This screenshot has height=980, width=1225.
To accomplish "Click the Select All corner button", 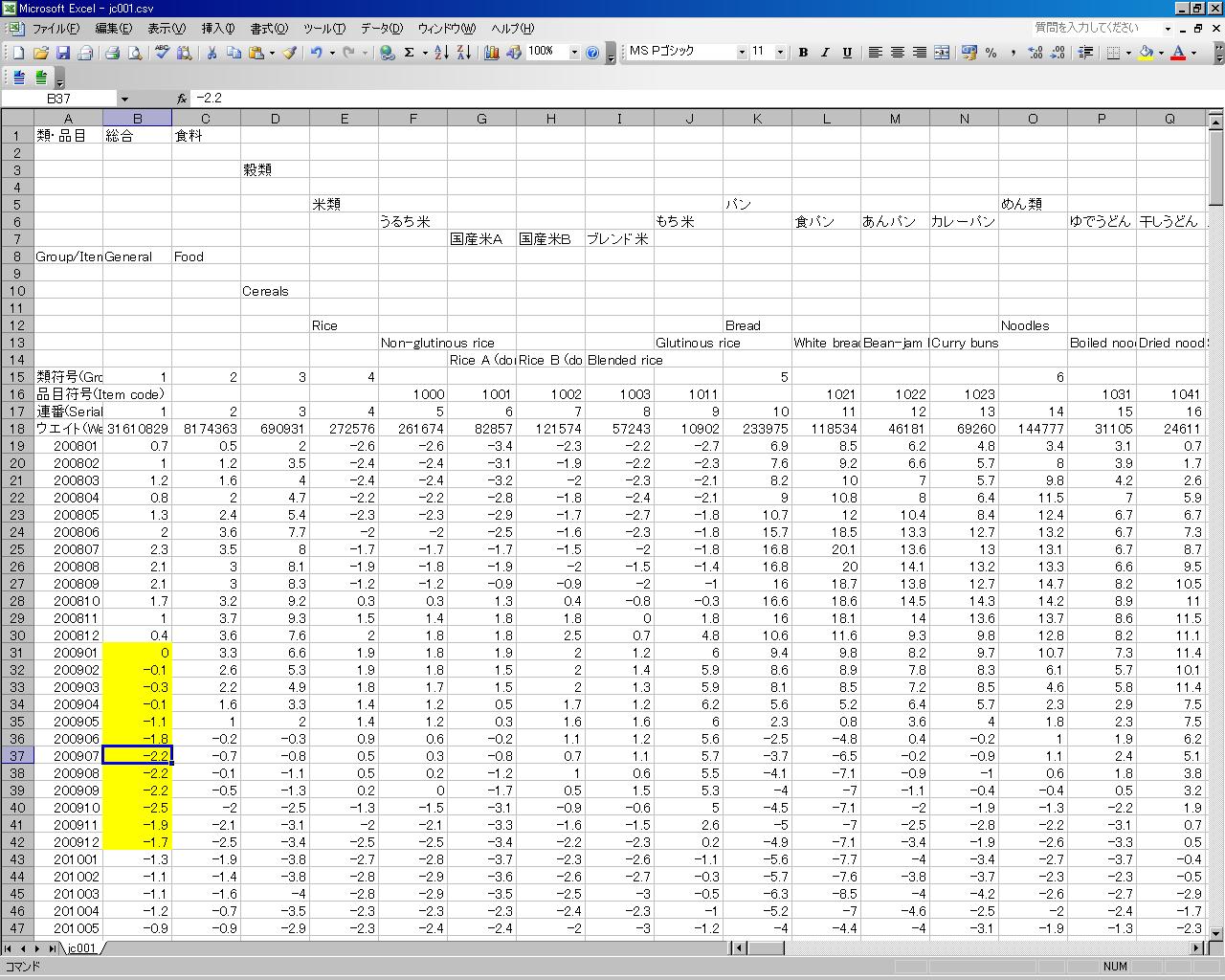I will [16, 119].
